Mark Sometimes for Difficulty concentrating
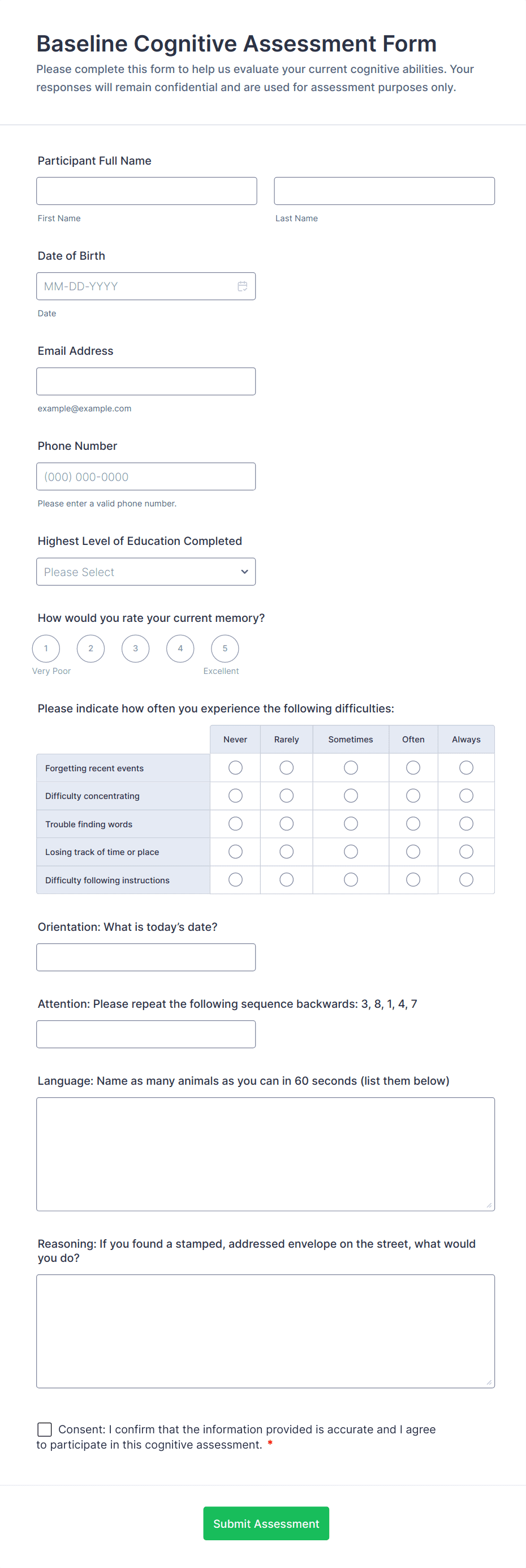The height and width of the screenshot is (1568, 526). click(x=351, y=796)
